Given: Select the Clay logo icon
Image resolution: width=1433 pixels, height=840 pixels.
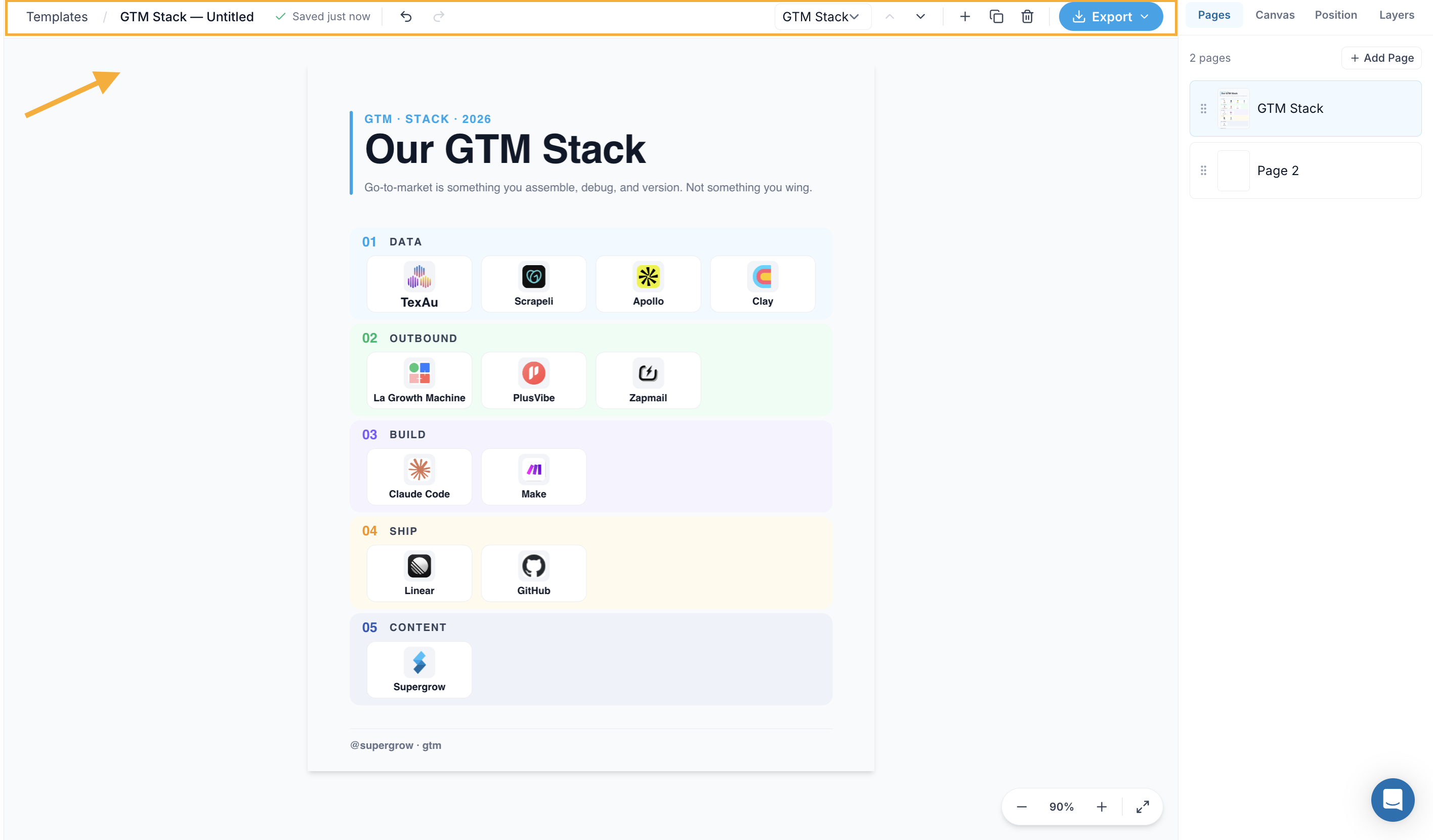Looking at the screenshot, I should (763, 277).
